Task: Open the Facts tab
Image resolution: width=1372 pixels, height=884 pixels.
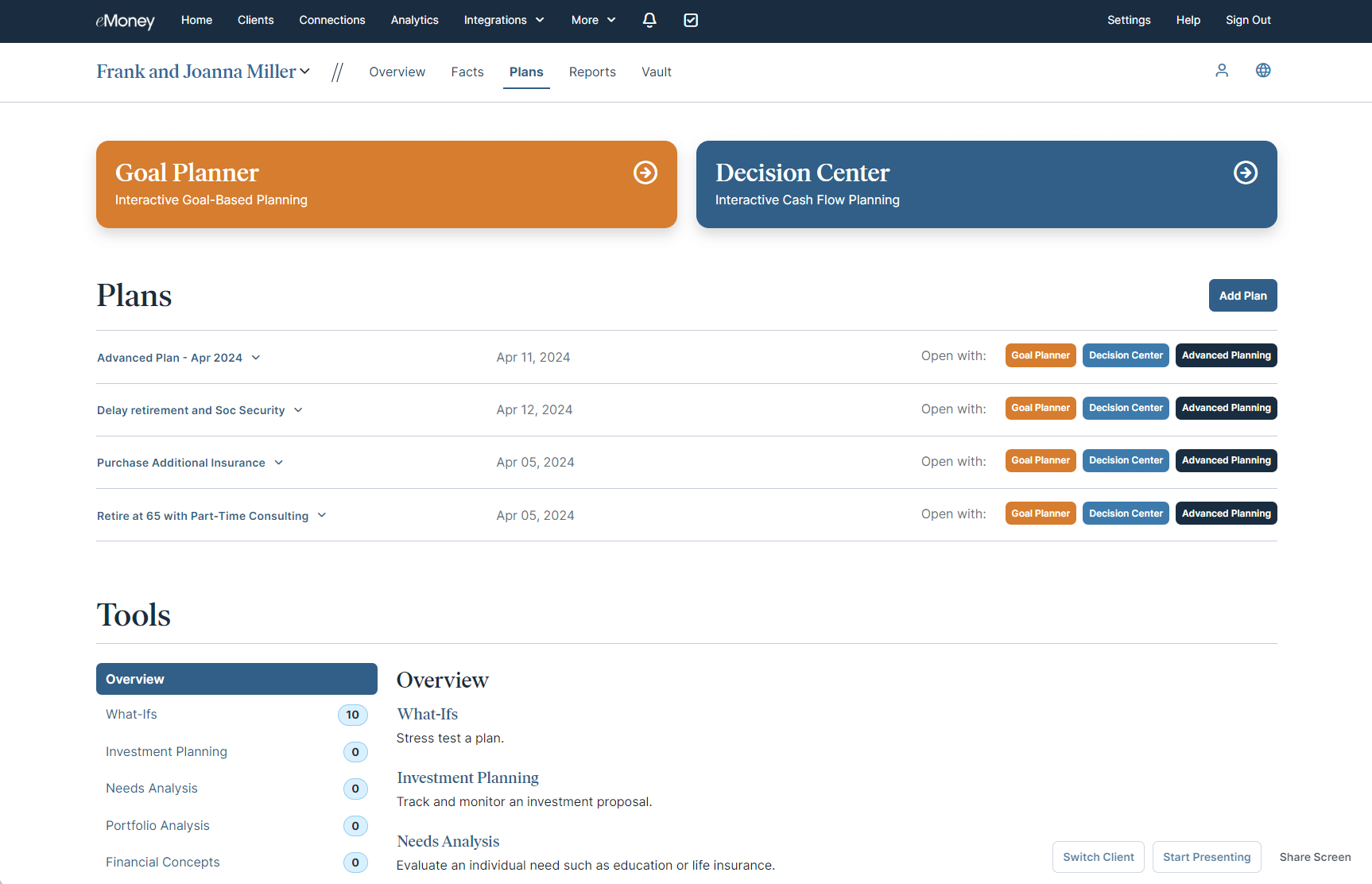Action: [x=467, y=72]
